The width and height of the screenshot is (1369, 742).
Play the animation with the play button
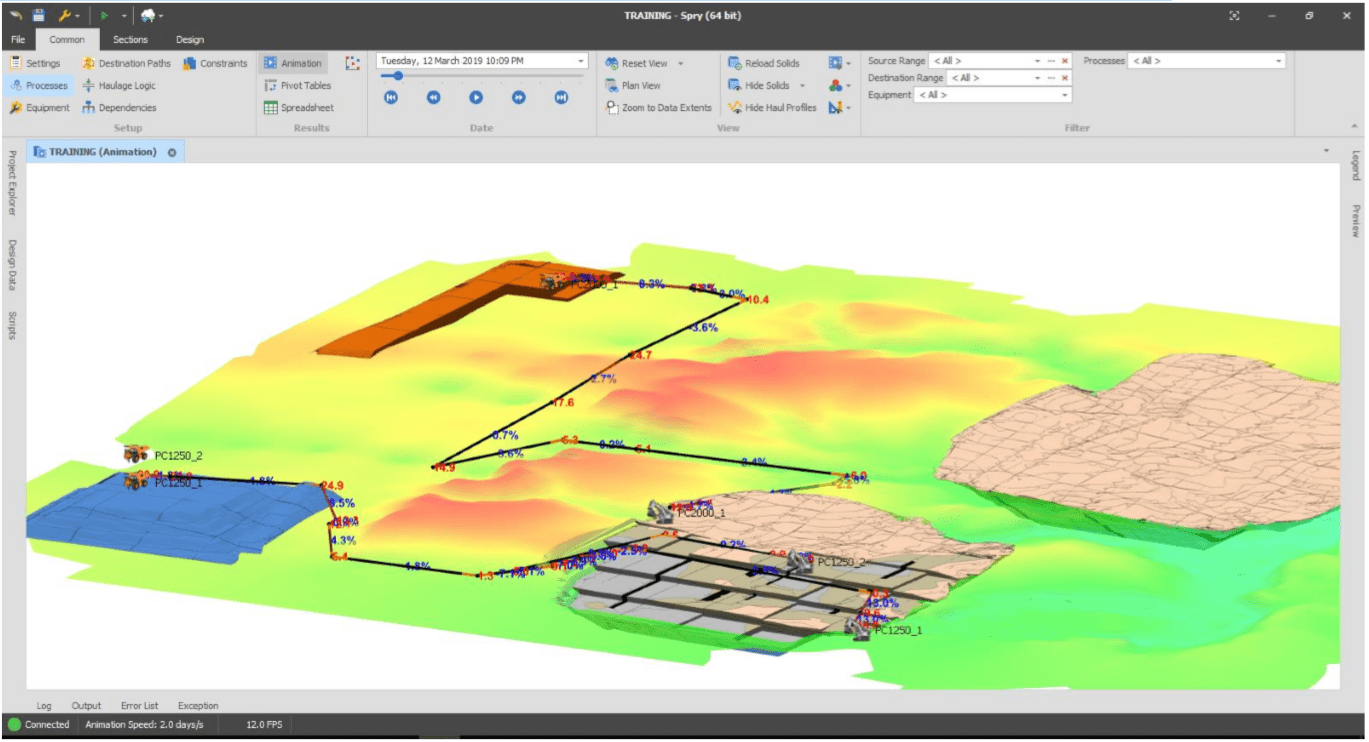[x=476, y=97]
